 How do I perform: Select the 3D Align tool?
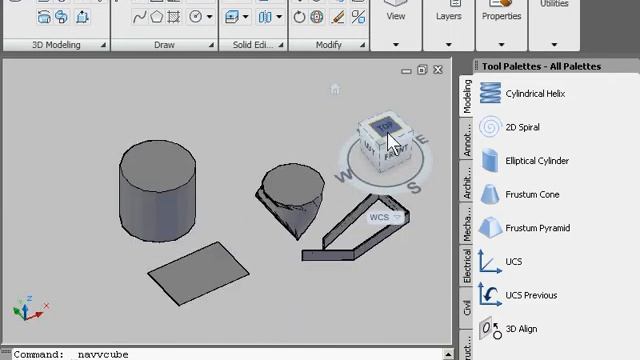[509, 329]
